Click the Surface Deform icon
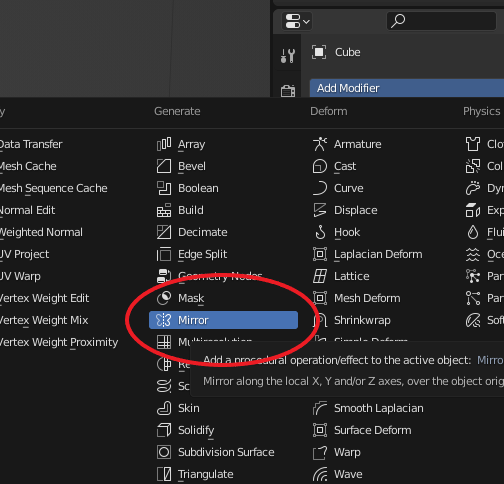 (320, 430)
